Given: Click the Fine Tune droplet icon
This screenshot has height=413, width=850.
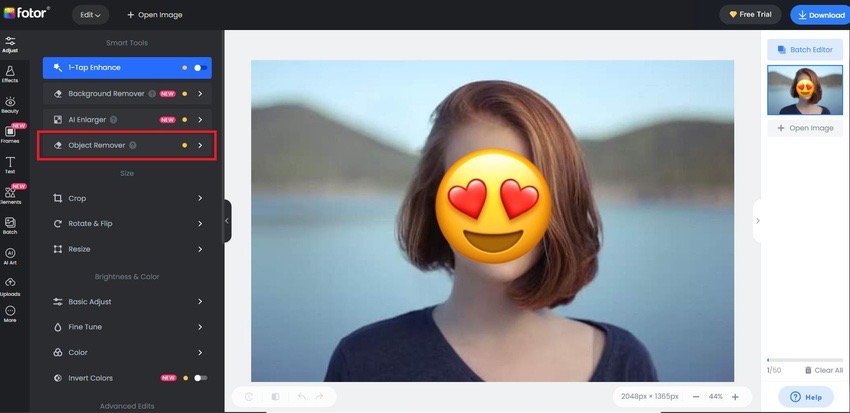Looking at the screenshot, I should point(57,327).
